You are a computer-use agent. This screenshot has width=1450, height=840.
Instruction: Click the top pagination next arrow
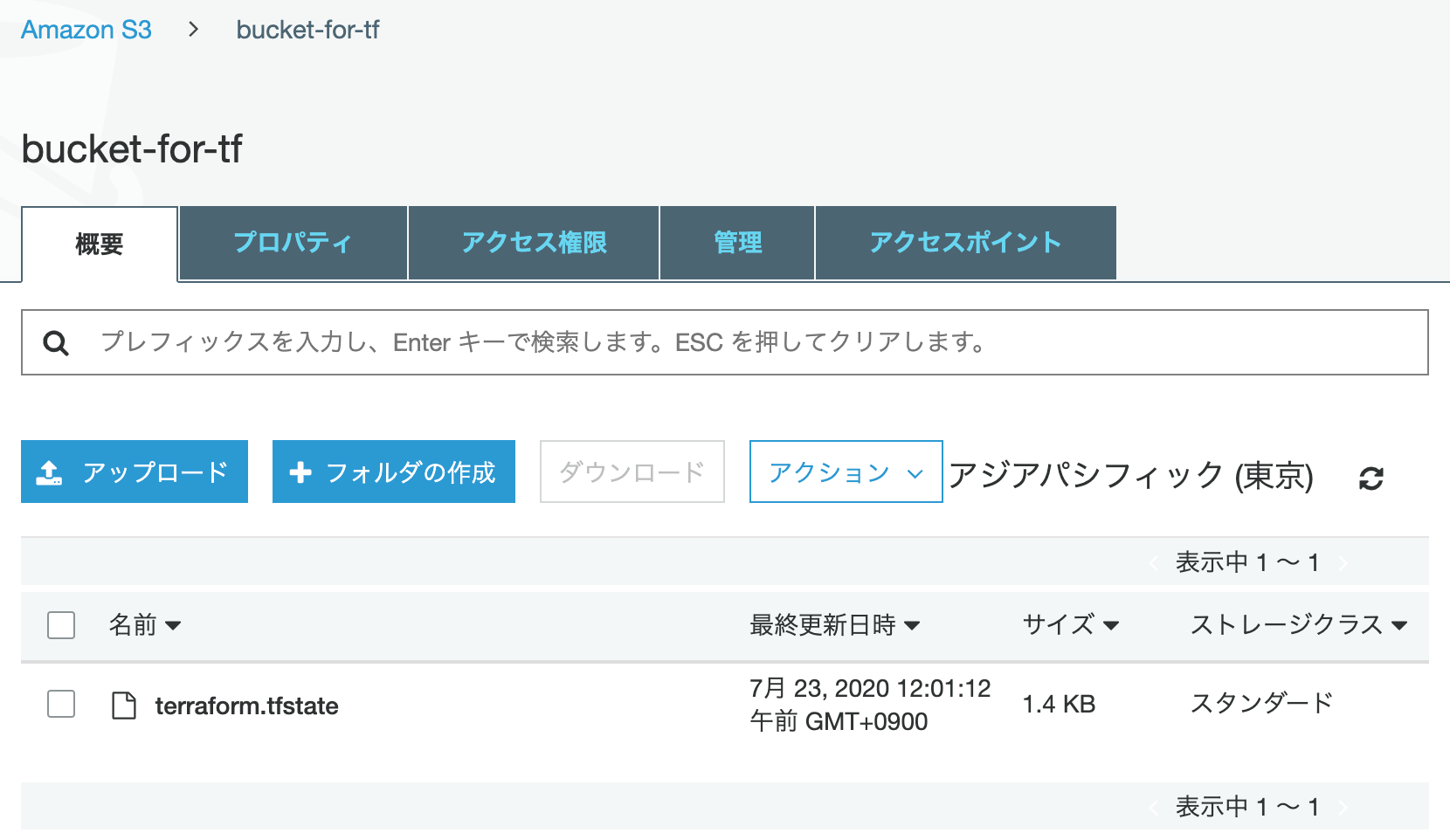point(1343,562)
